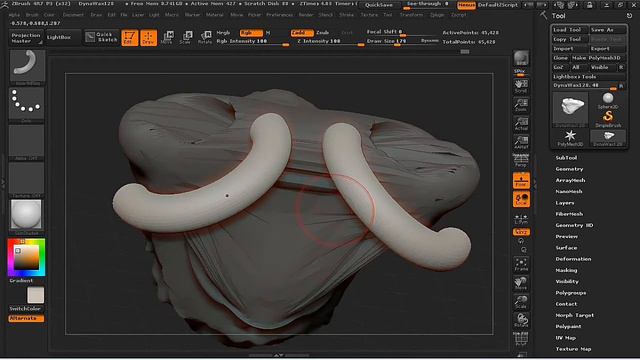Expand the SubTool section
The width and height of the screenshot is (640, 360).
coord(566,158)
